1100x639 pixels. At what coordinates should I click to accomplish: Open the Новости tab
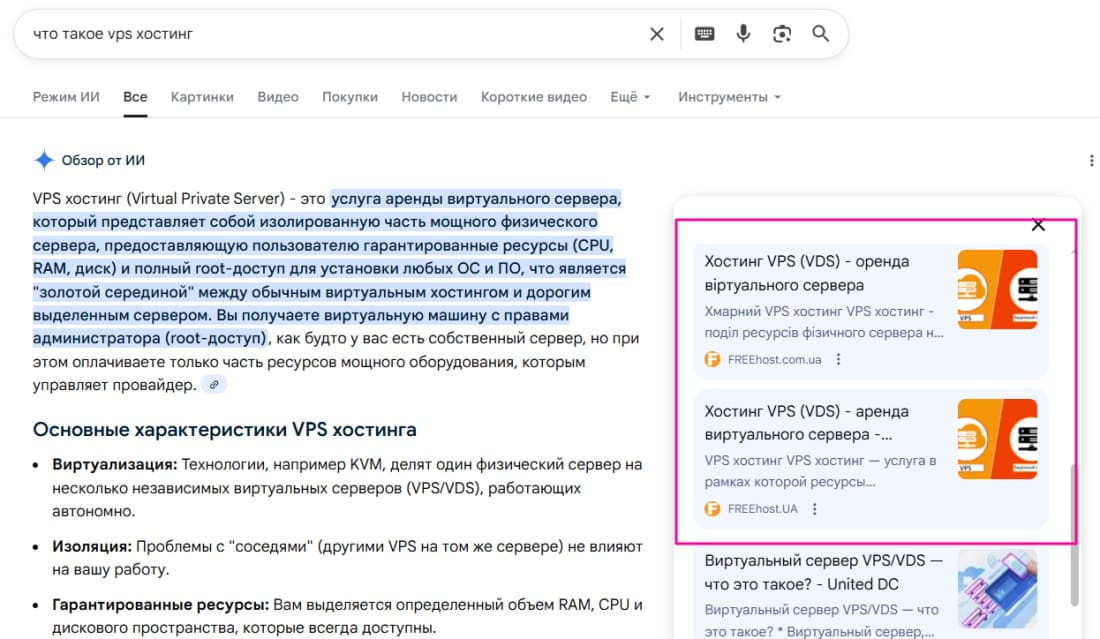pyautogui.click(x=429, y=97)
